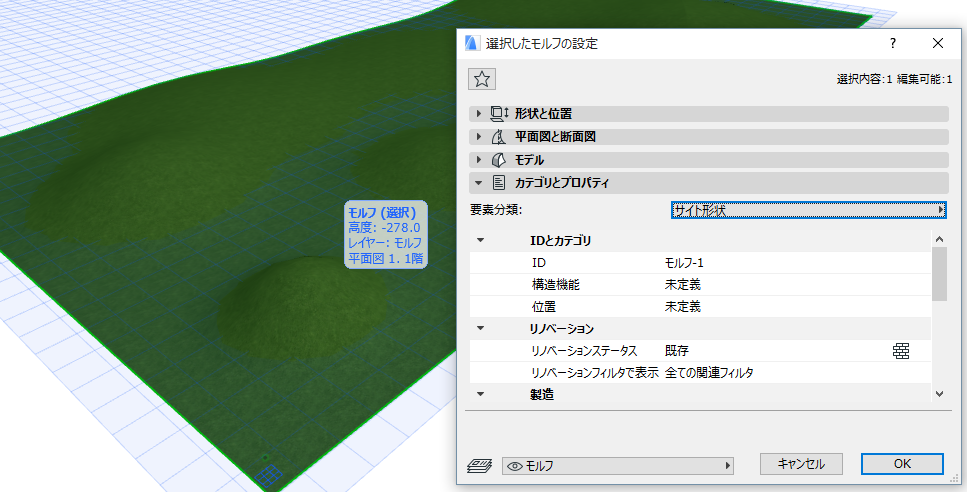Viewport: 967px width, 492px height.
Task: Collapse the 製造 group
Action: point(480,395)
